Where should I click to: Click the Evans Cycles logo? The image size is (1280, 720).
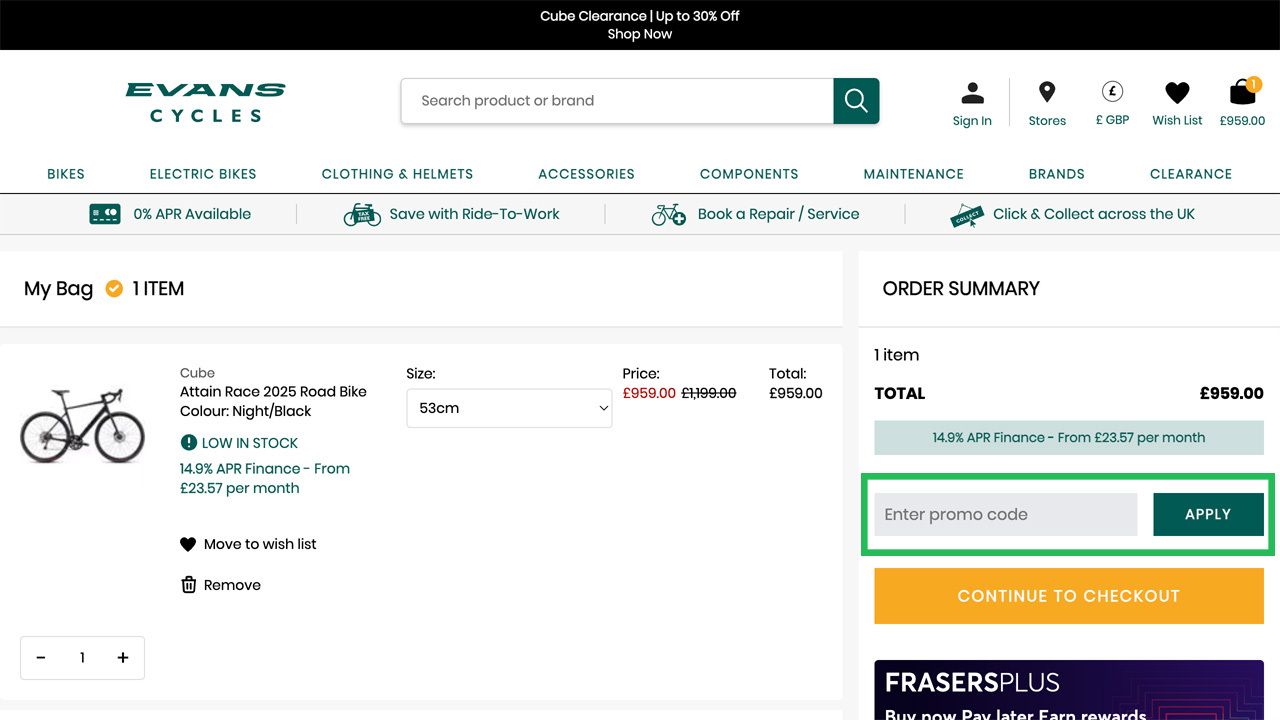pos(205,102)
